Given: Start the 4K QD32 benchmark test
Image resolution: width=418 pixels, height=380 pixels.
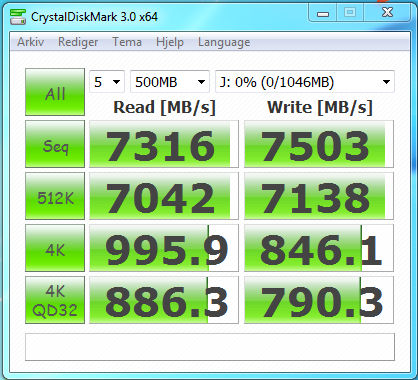Looking at the screenshot, I should pyautogui.click(x=55, y=300).
